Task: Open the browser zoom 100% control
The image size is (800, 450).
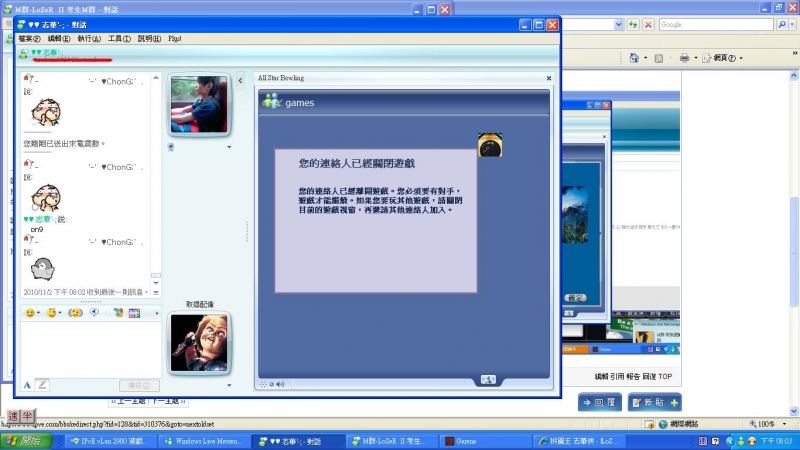Action: (768, 424)
